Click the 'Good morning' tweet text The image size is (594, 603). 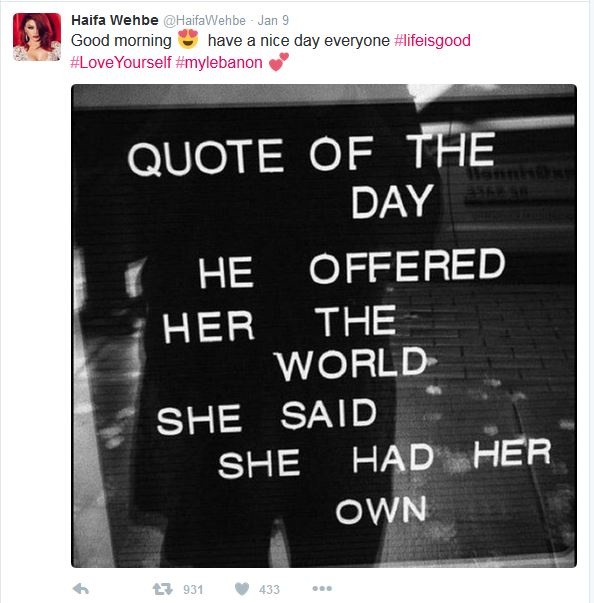[x=121, y=40]
